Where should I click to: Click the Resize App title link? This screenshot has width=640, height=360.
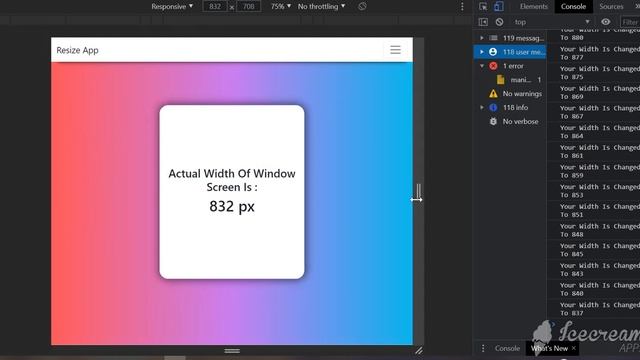click(x=78, y=50)
